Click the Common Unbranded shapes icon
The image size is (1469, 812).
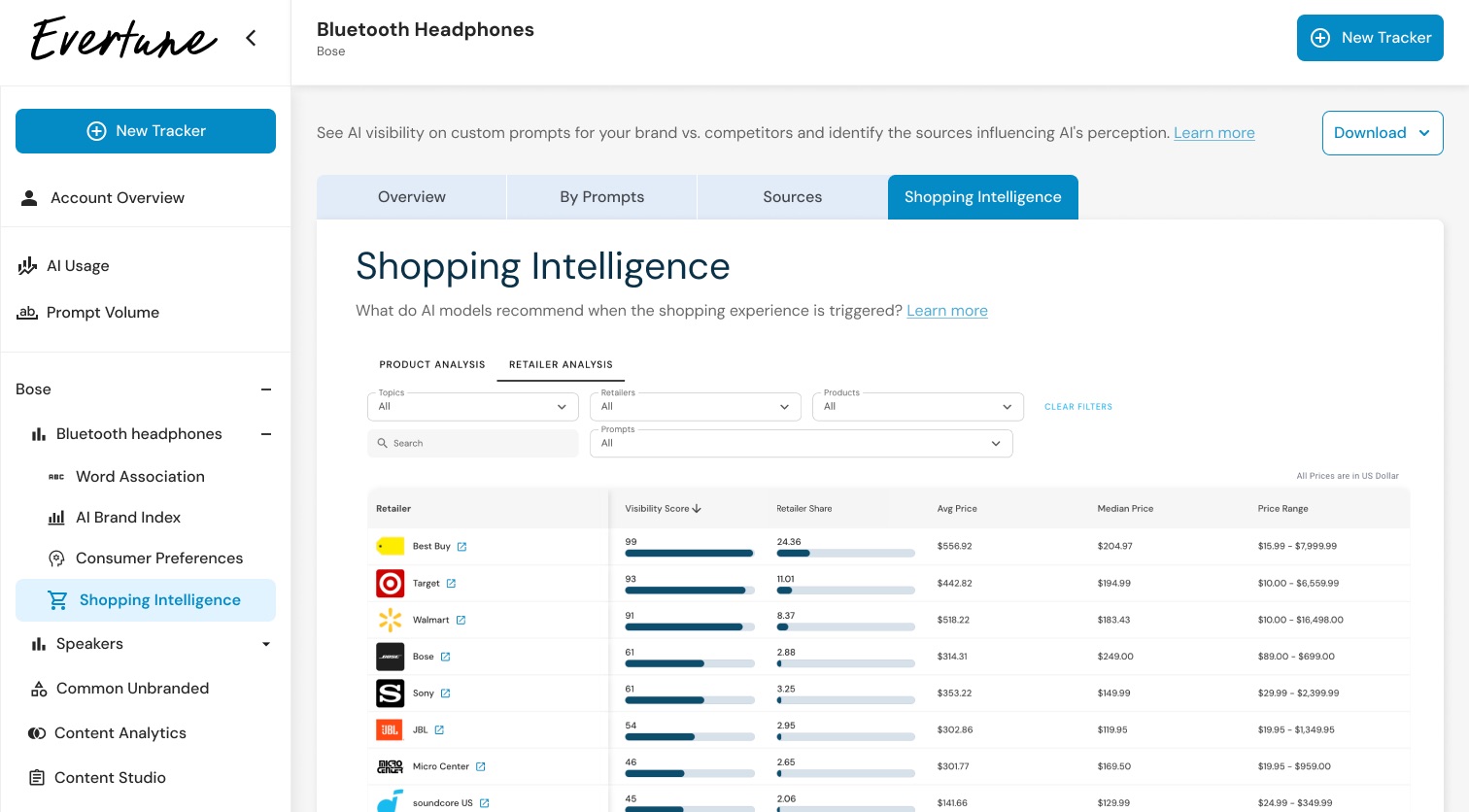pos(39,689)
